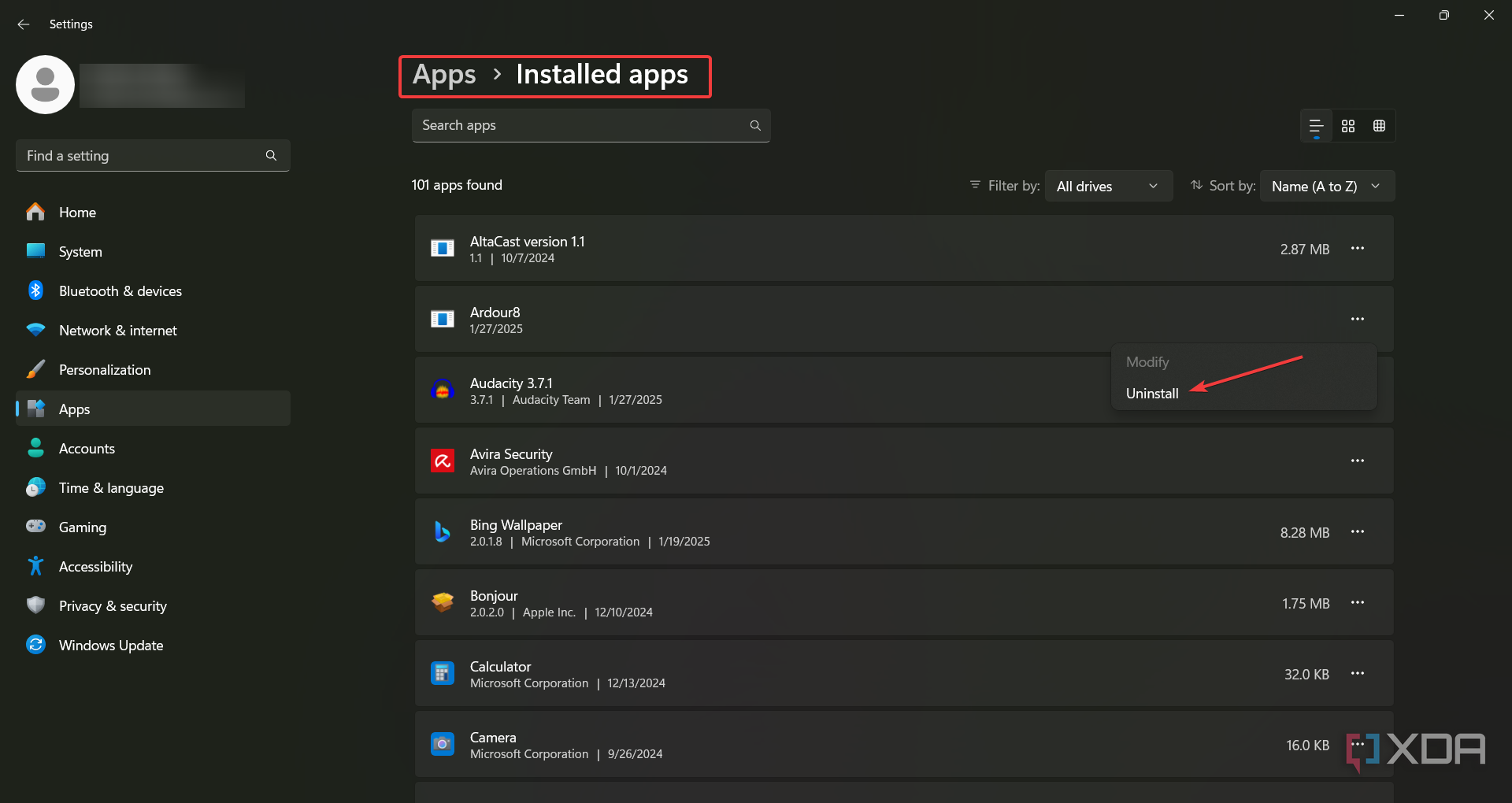1512x803 pixels.
Task: Open more options for Bonjour
Action: coord(1358,602)
